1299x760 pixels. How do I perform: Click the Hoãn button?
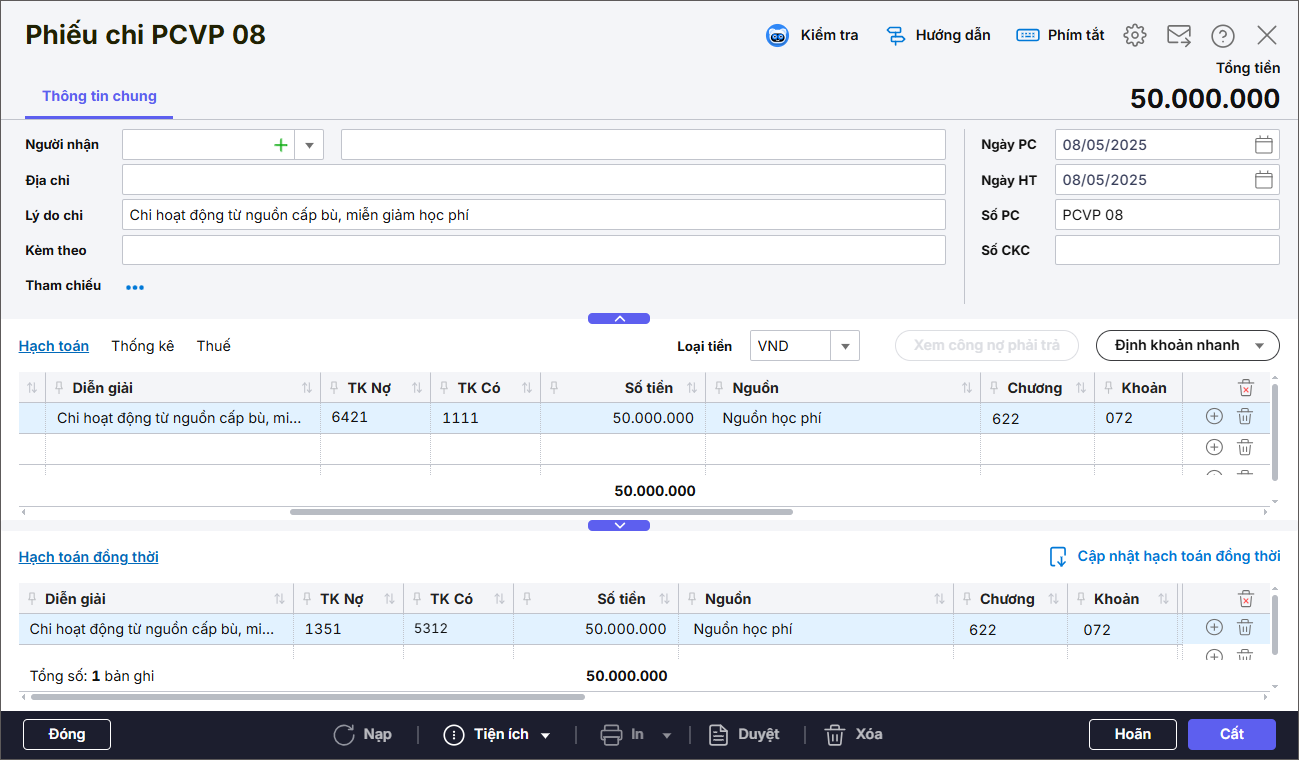[x=1133, y=734]
